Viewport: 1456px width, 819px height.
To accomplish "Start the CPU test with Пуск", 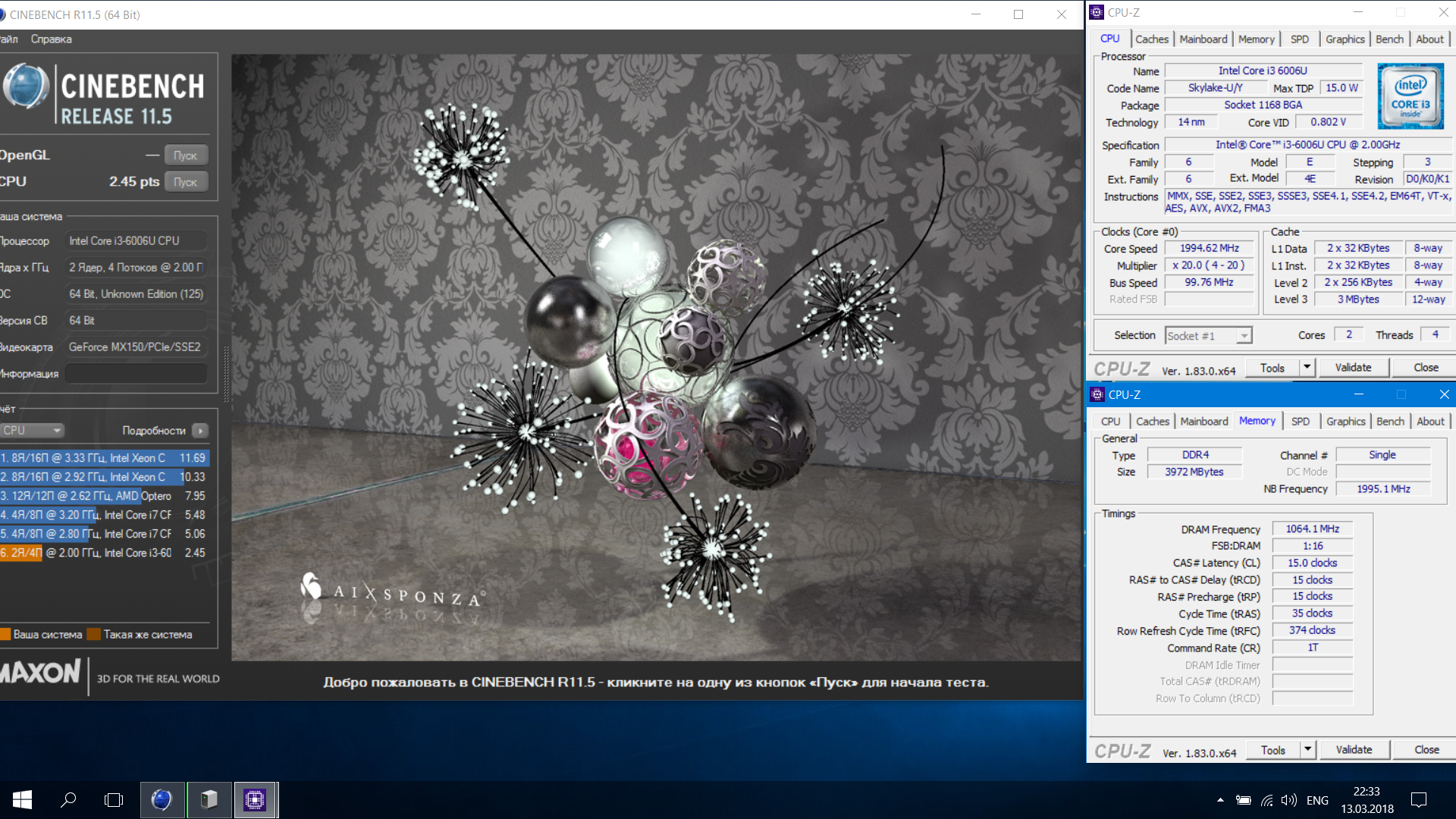I will [x=185, y=182].
